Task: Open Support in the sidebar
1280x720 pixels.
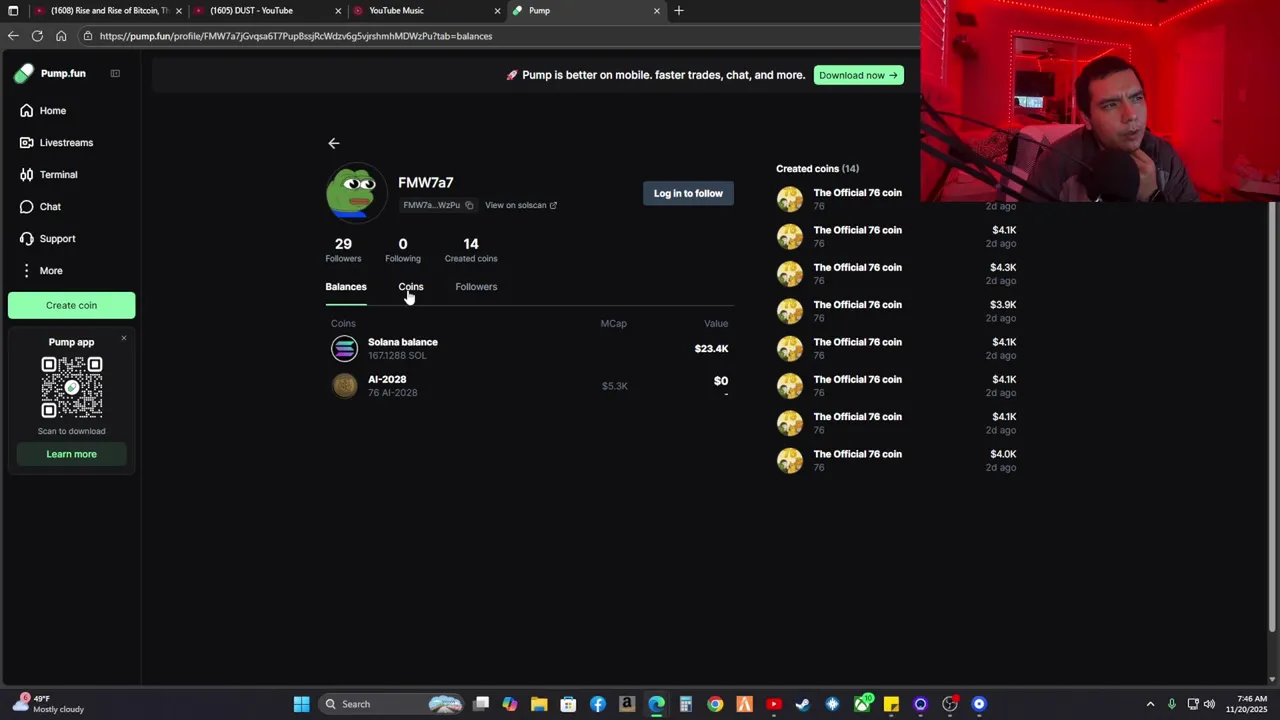Action: pos(48,239)
